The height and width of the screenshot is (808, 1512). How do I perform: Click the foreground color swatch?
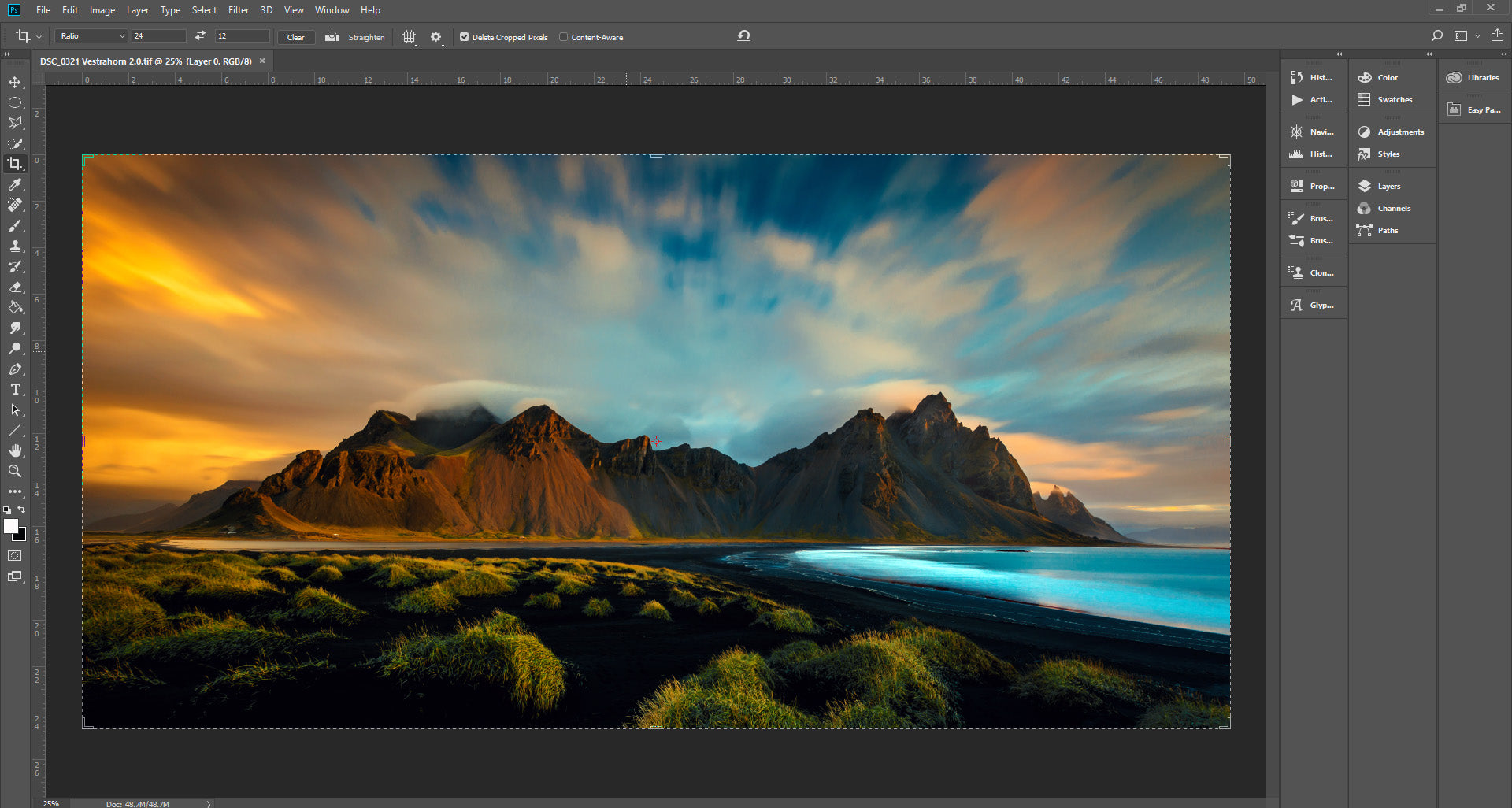click(x=10, y=526)
